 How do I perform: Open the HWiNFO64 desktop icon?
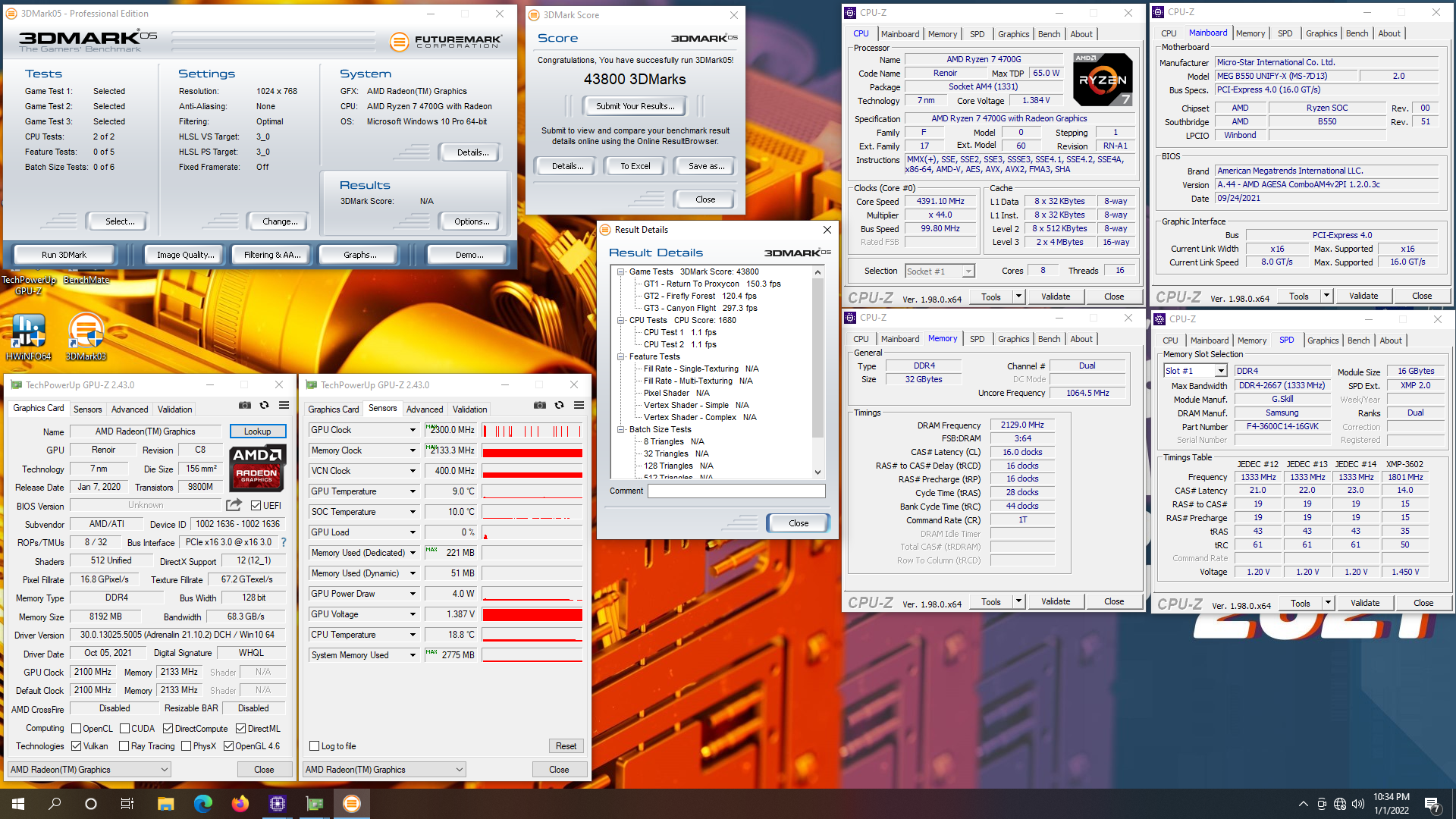pos(28,337)
